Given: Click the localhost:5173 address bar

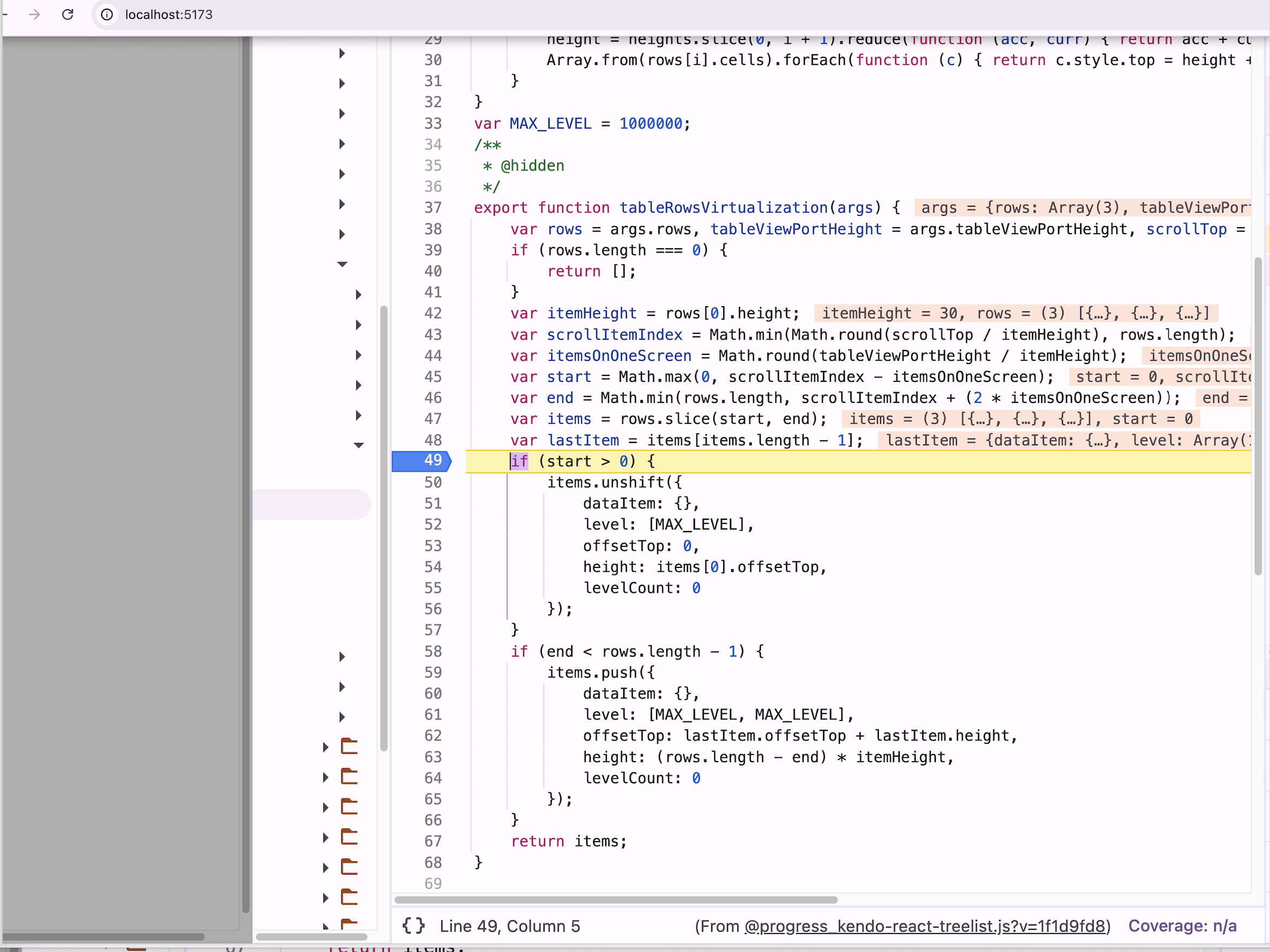Looking at the screenshot, I should coord(168,15).
